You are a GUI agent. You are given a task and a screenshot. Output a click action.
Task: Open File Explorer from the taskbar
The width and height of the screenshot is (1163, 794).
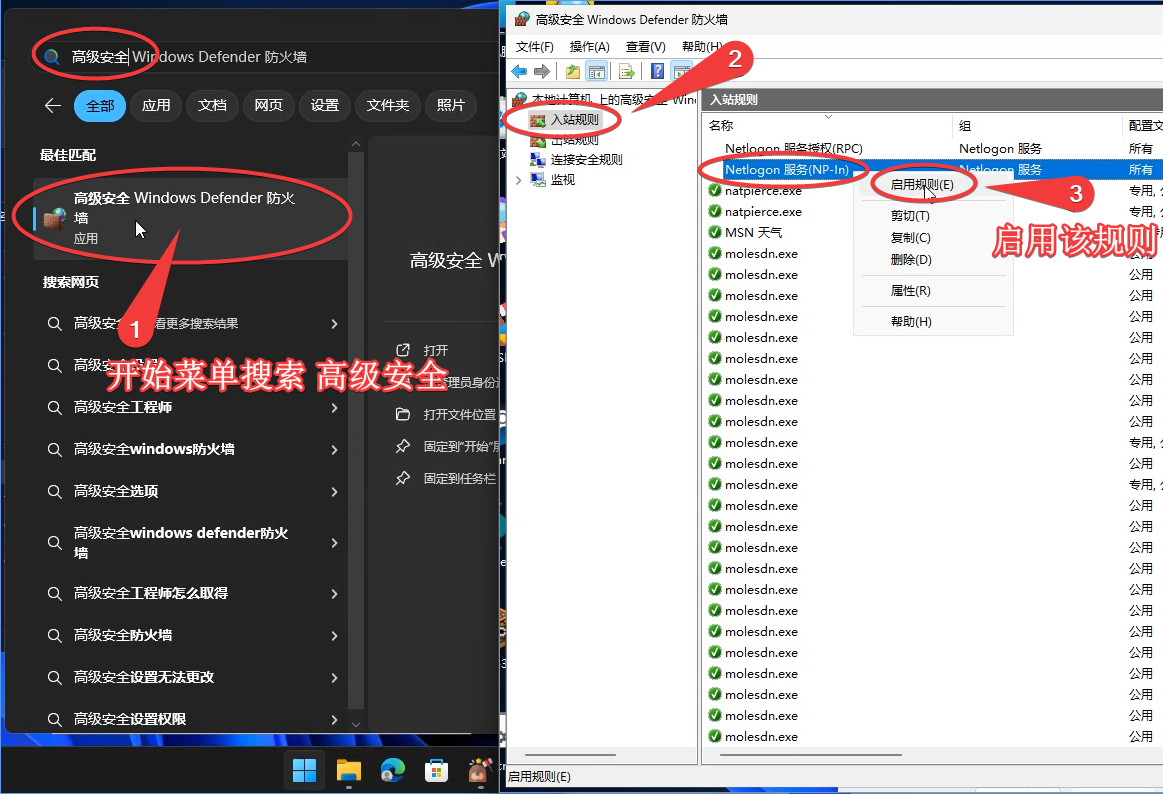(349, 770)
